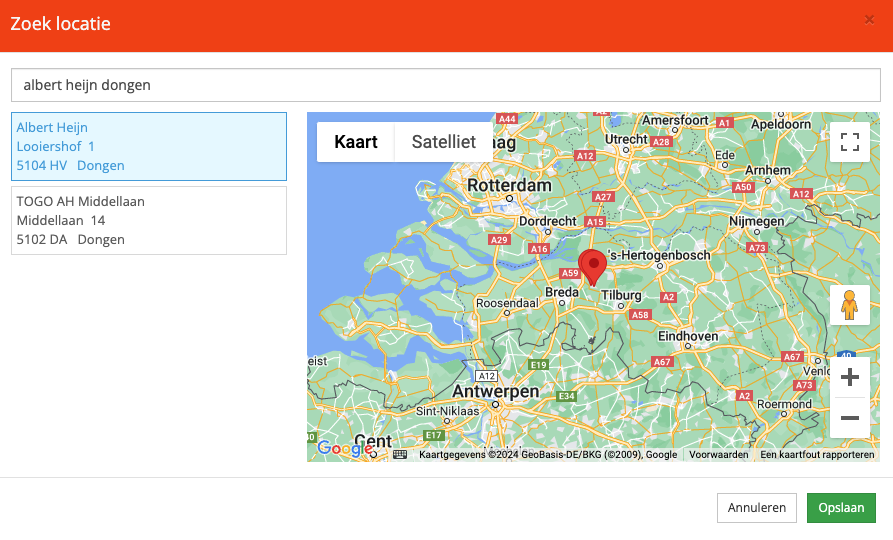
Task: Toggle fullscreen view of the map
Action: pos(849,142)
